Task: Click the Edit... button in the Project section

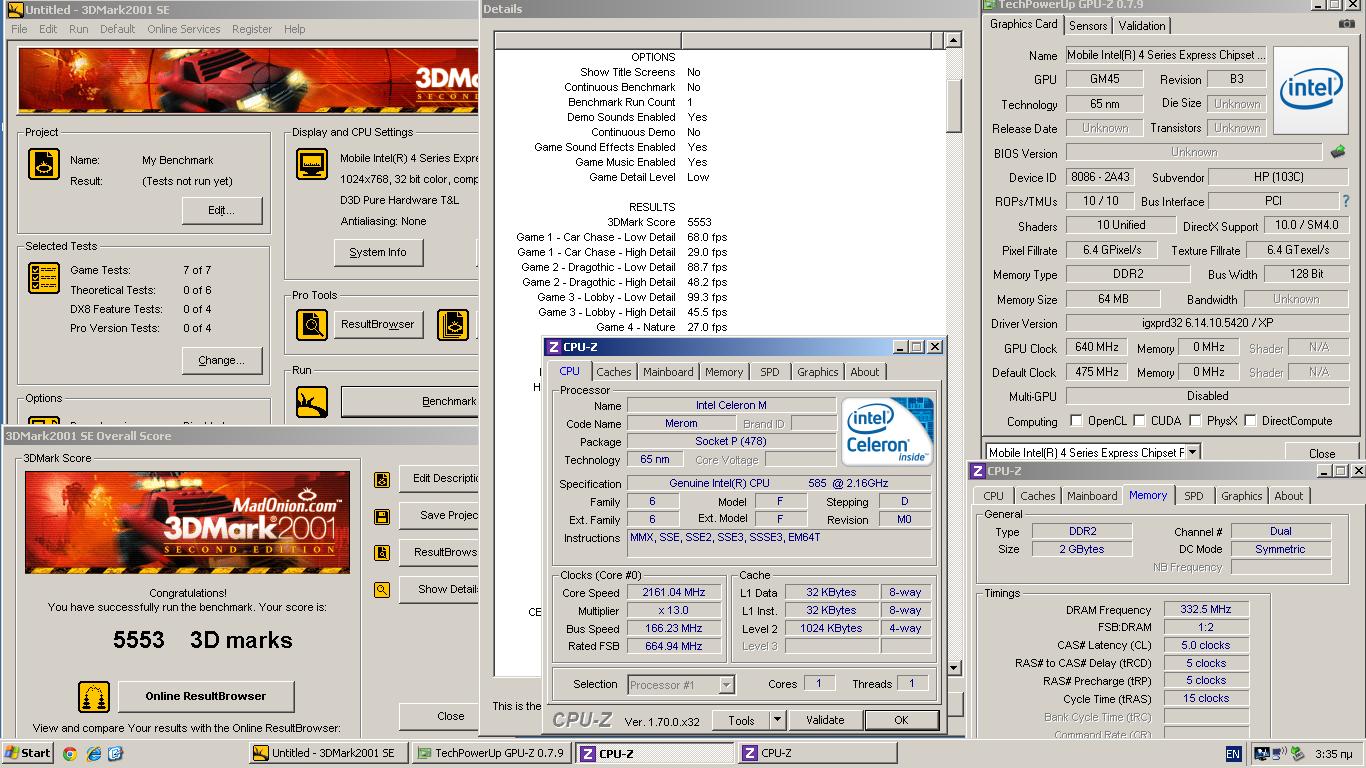Action: click(222, 211)
